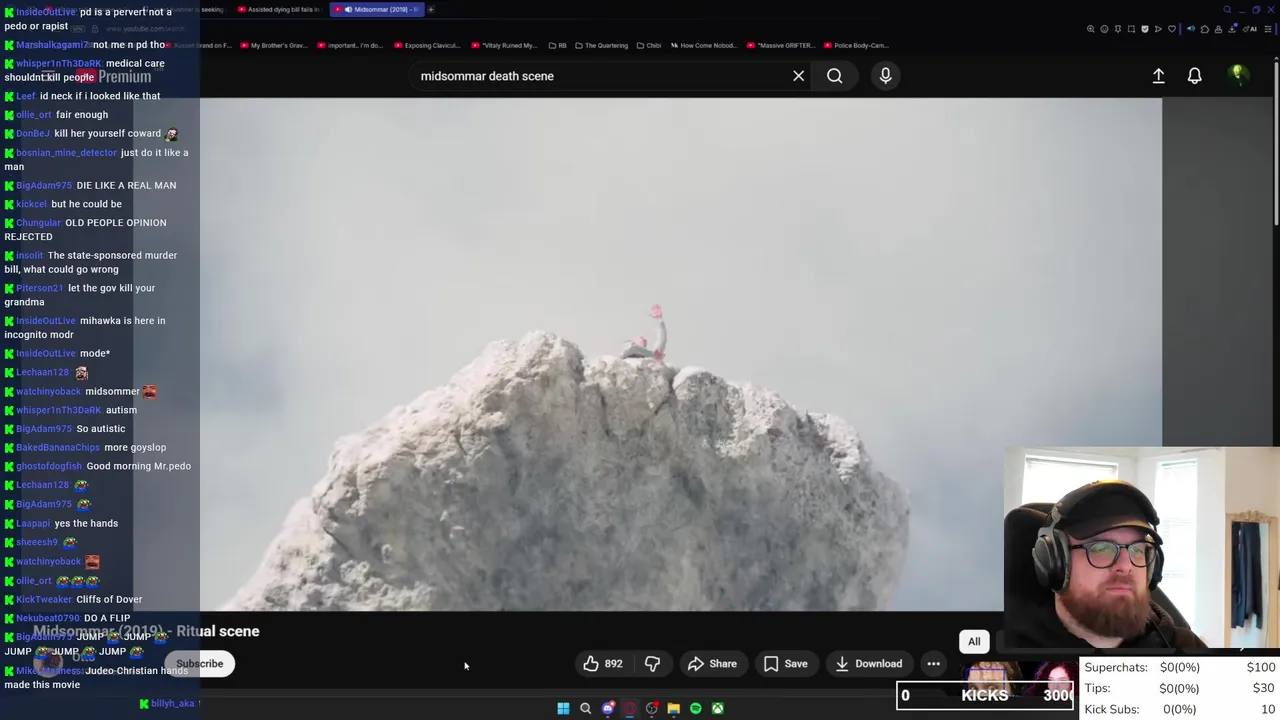Click the smiley face browser toolbar icon
1280x720 pixels.
[1104, 29]
